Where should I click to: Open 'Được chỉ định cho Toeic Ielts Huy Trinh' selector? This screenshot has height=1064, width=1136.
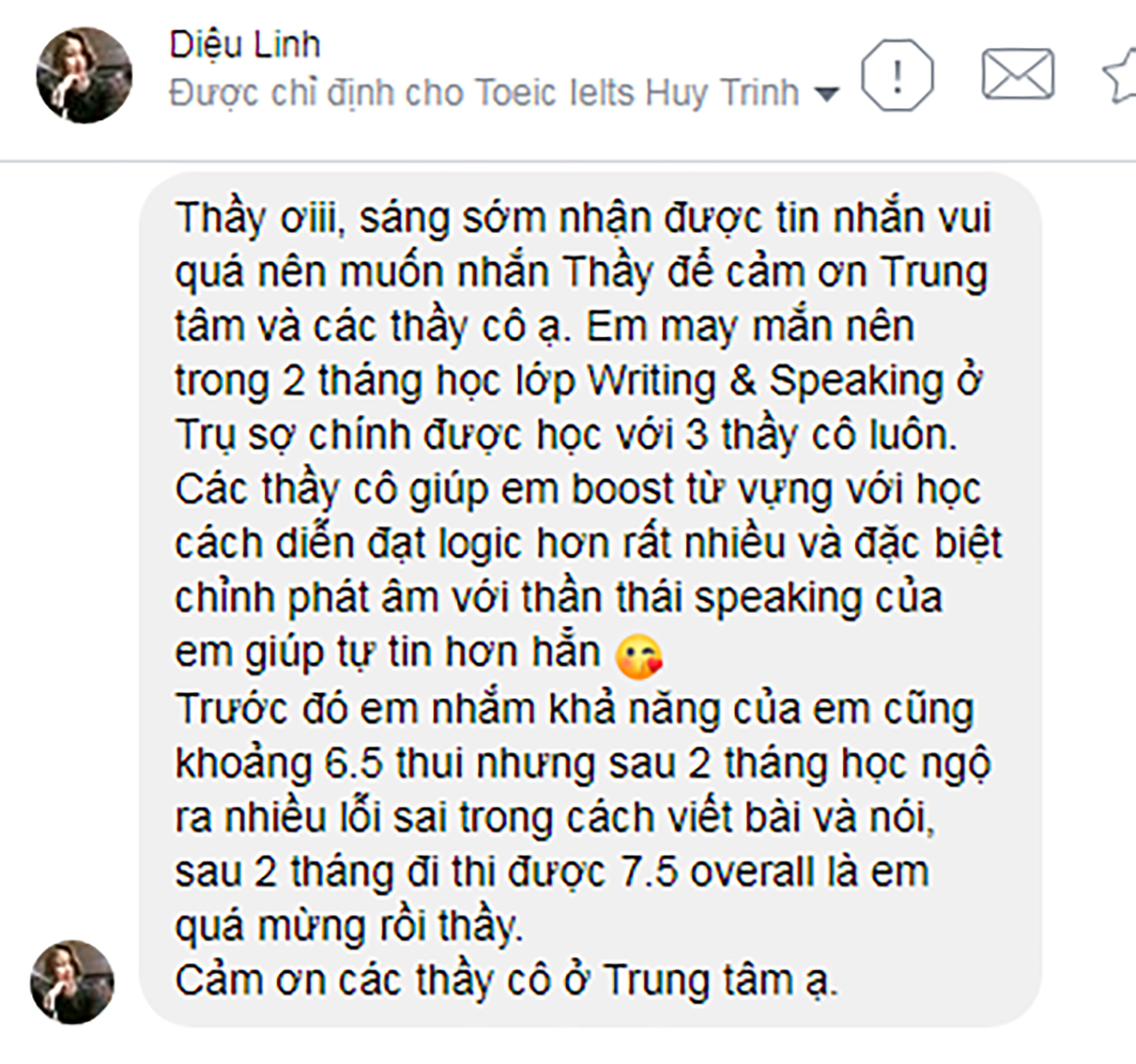click(504, 93)
